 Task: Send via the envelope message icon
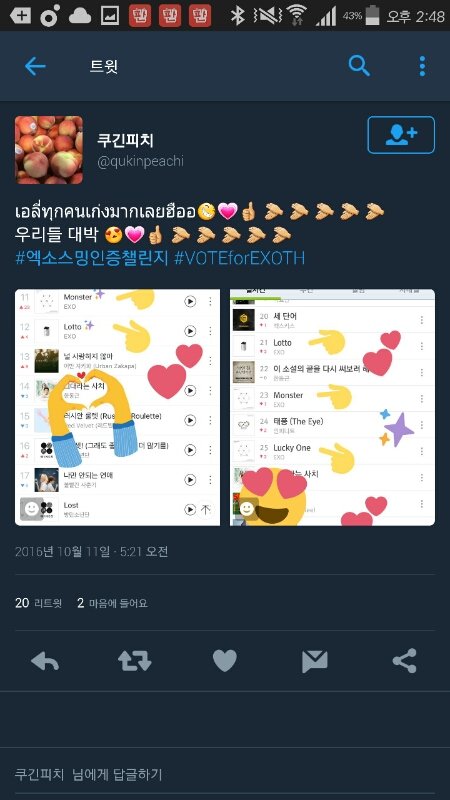(x=314, y=662)
